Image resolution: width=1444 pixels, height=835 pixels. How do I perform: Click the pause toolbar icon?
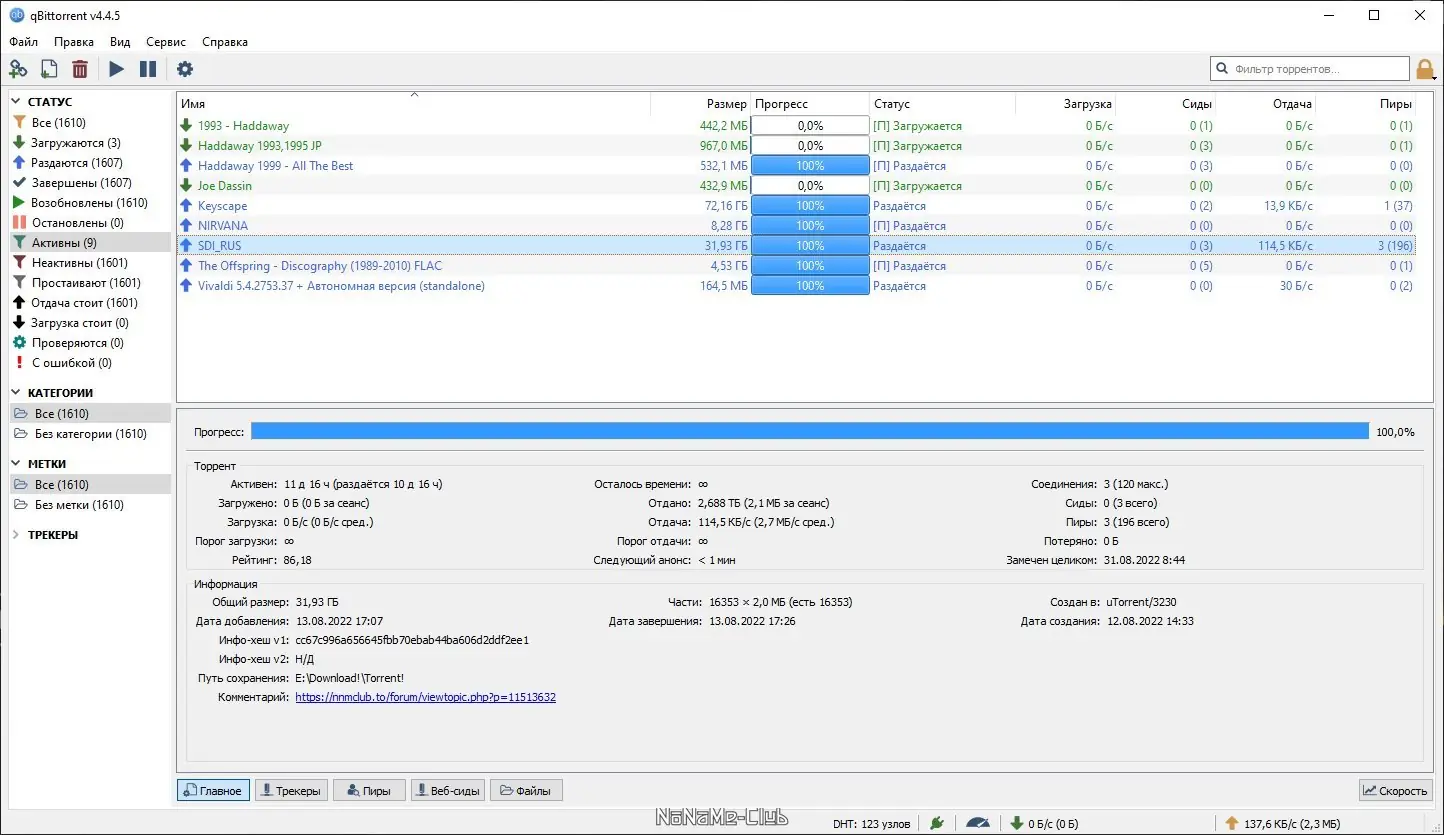[148, 69]
